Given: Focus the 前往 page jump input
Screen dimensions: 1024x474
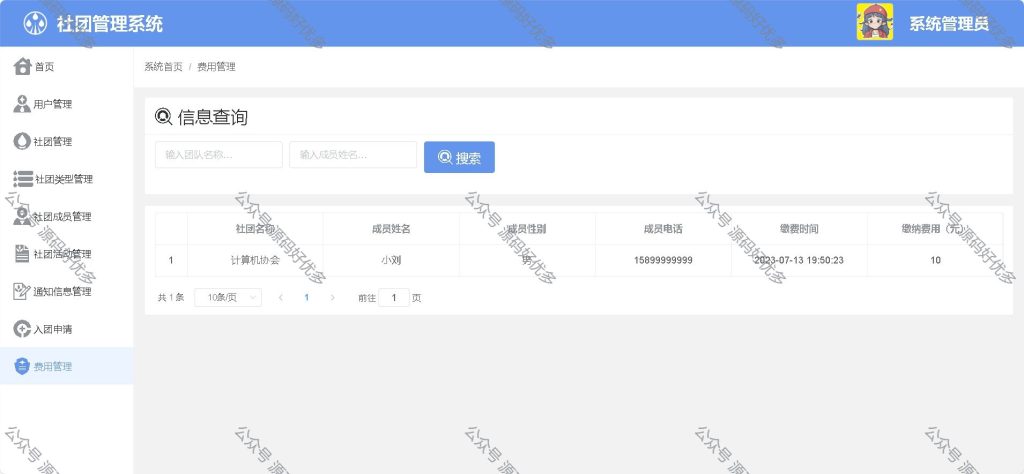Looking at the screenshot, I should coord(394,298).
